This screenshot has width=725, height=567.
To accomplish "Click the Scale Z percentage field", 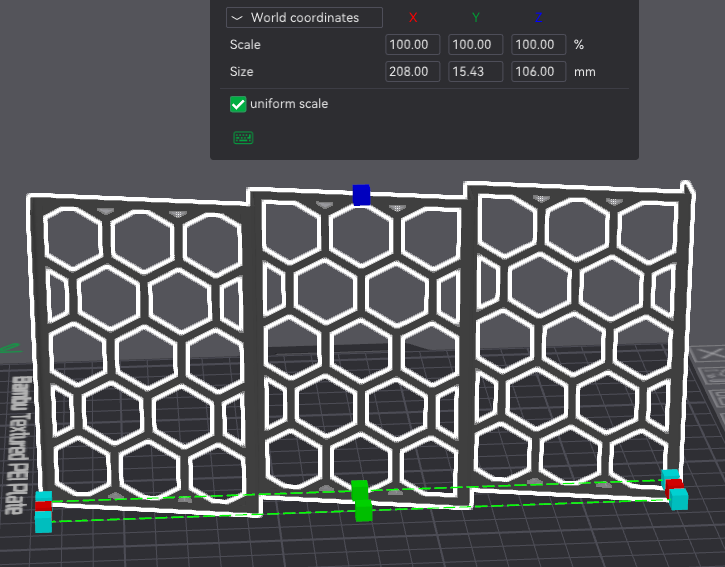I will pyautogui.click(x=538, y=44).
